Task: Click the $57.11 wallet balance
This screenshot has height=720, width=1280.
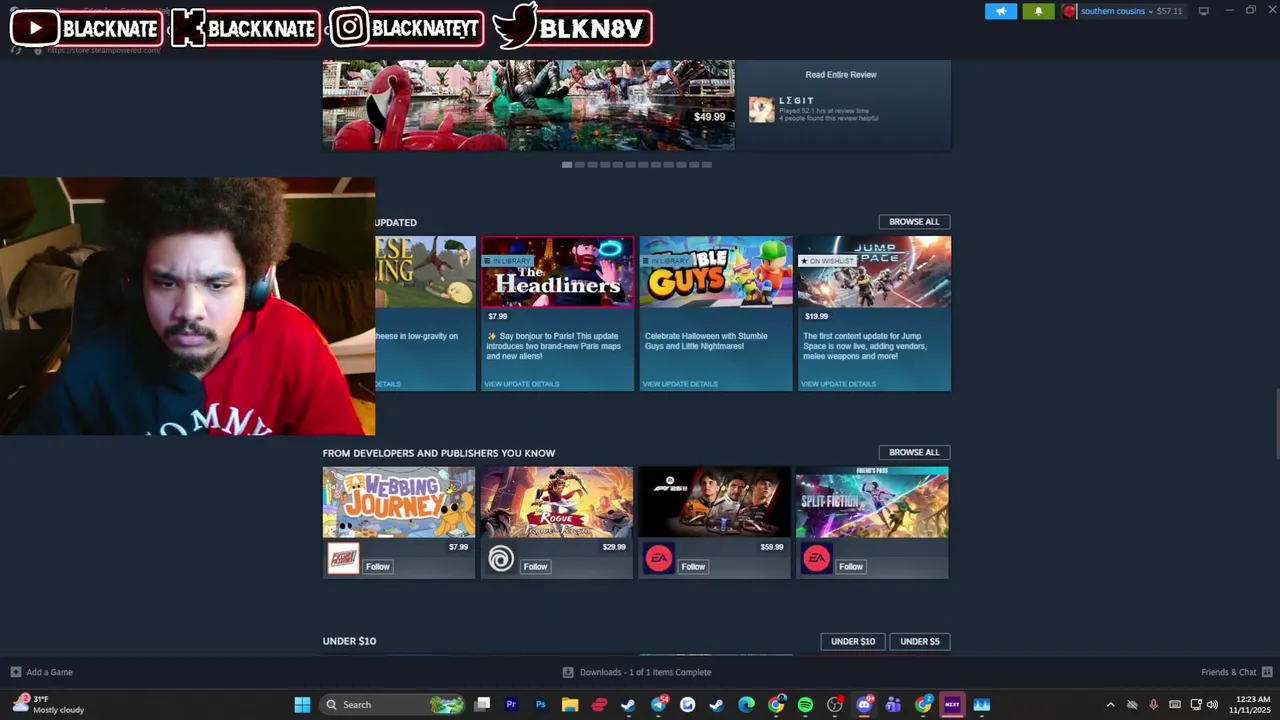Action: pyautogui.click(x=1169, y=11)
